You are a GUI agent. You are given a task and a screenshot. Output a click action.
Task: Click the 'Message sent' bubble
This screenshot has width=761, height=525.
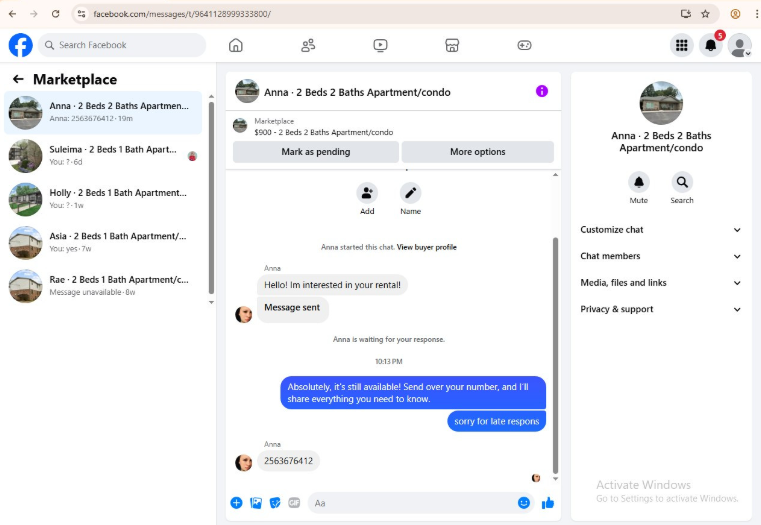pos(292,309)
